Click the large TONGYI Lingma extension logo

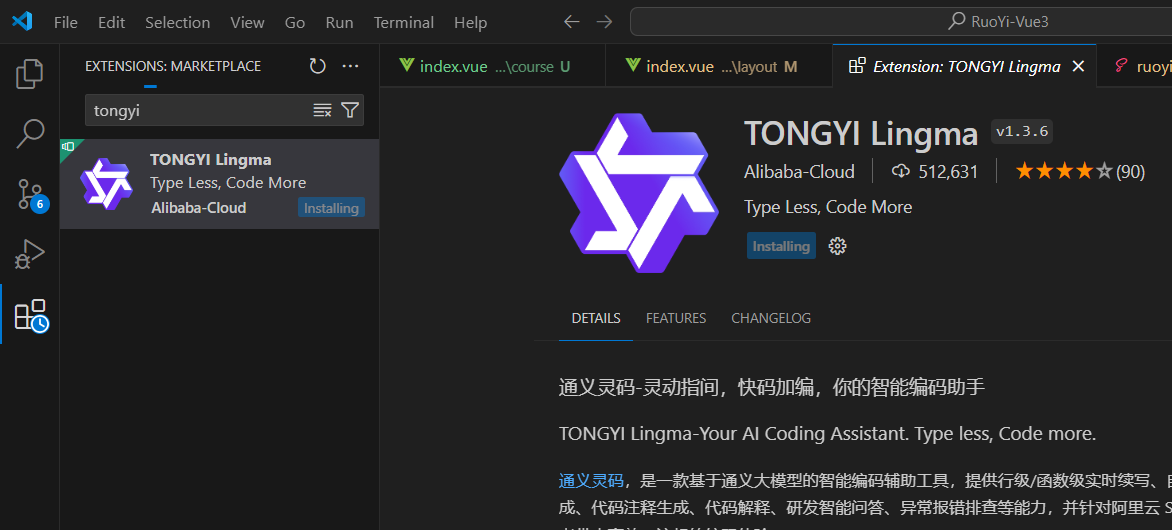click(x=639, y=192)
